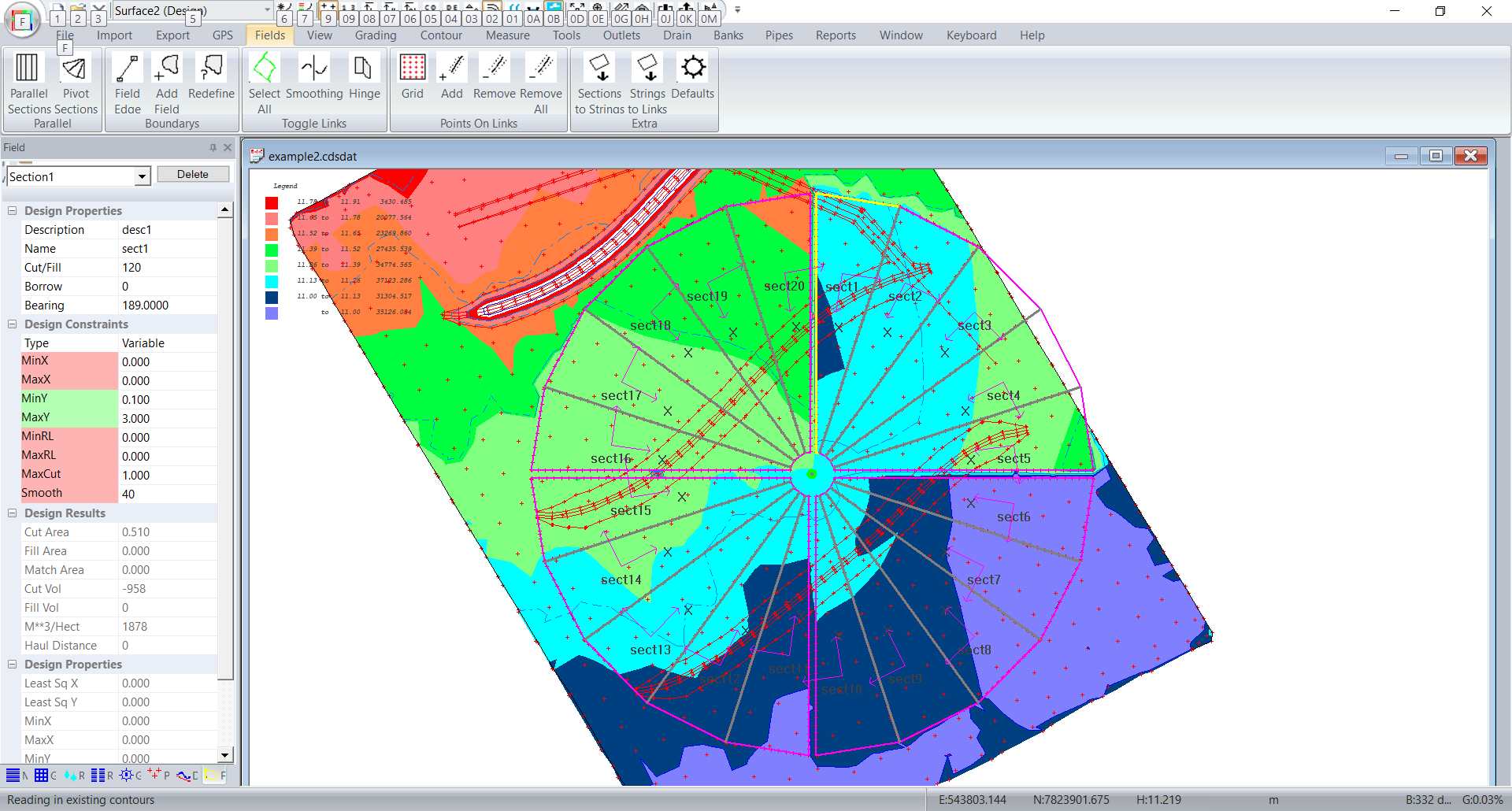Viewport: 1512px width, 811px height.
Task: Switch to the Contour ribbon tab
Action: (x=441, y=35)
